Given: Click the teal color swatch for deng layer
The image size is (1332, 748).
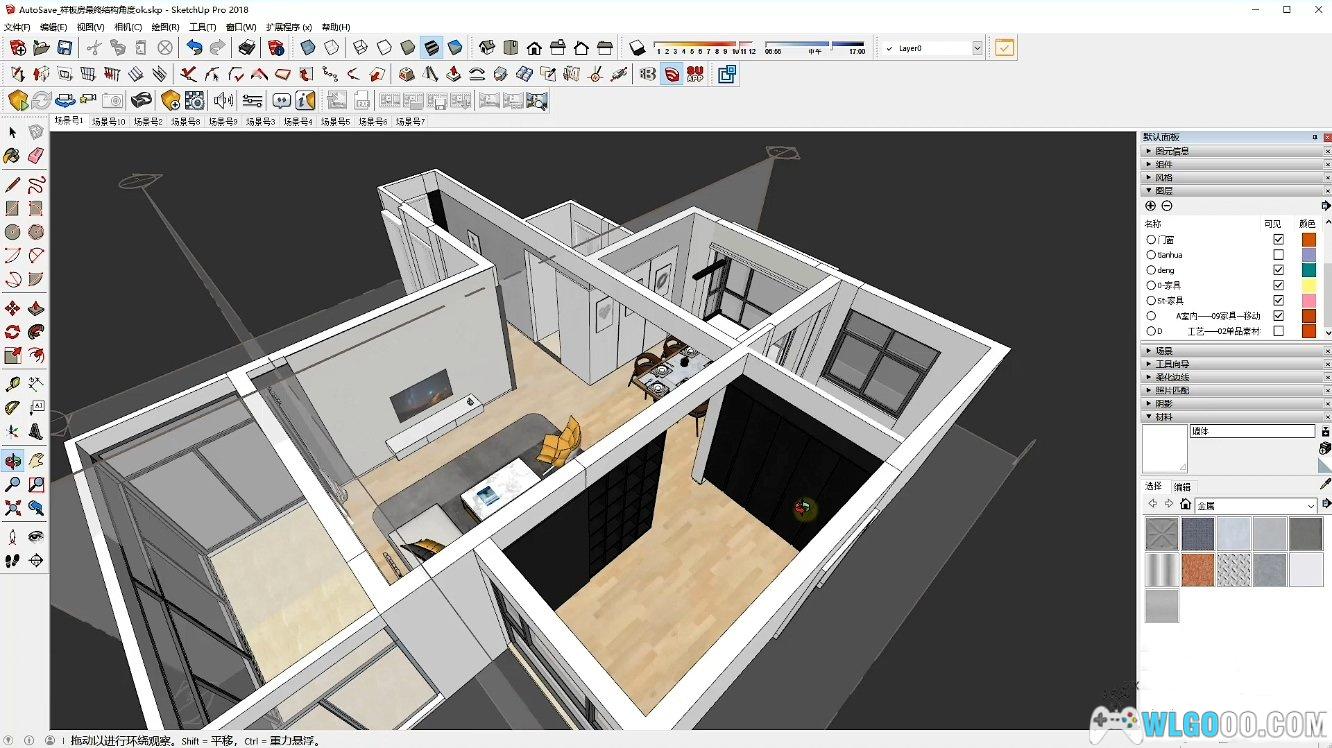Looking at the screenshot, I should point(1308,270).
